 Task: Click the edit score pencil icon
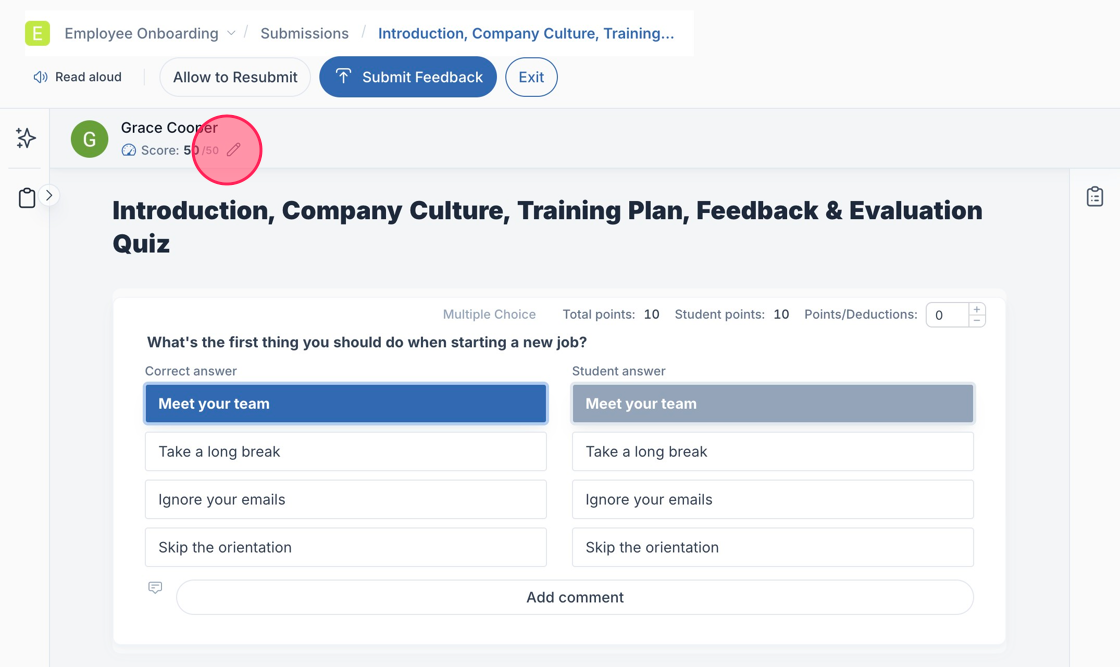[233, 150]
